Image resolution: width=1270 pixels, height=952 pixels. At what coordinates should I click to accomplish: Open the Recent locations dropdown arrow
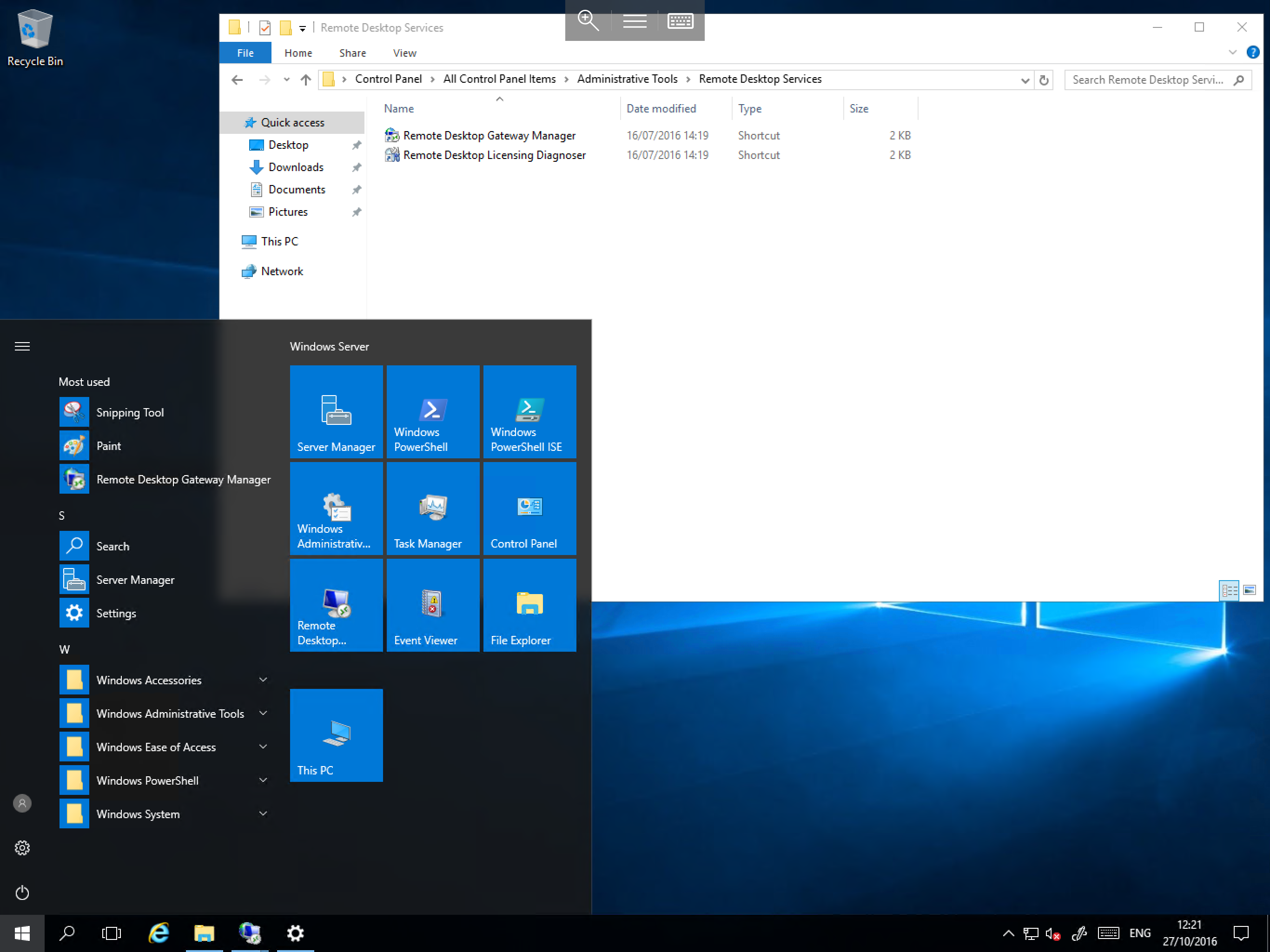tap(286, 80)
